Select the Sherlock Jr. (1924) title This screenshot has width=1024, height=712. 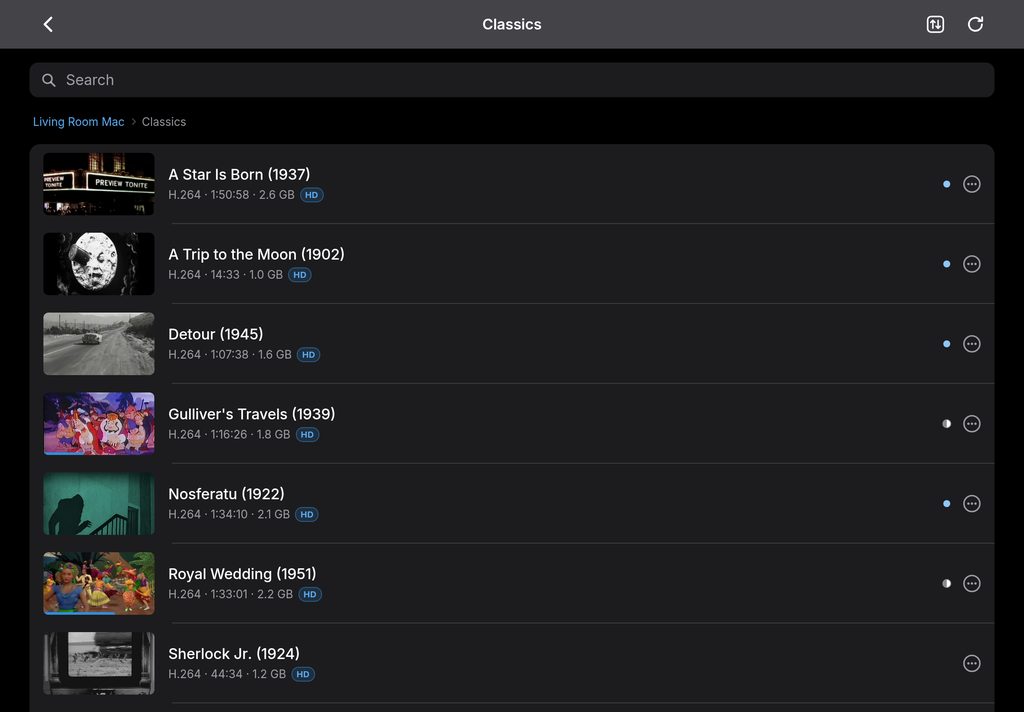pyautogui.click(x=234, y=654)
